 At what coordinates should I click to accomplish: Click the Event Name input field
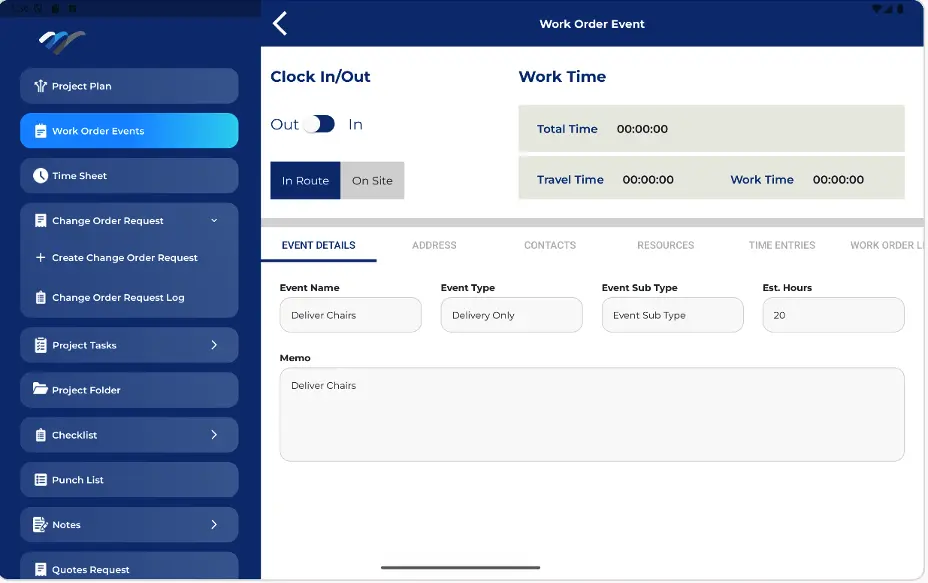pyautogui.click(x=350, y=315)
